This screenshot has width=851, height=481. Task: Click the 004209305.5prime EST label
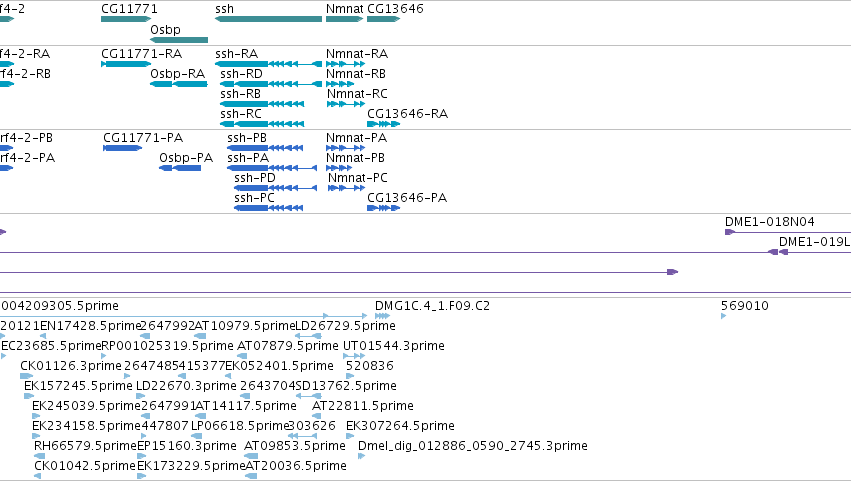[x=59, y=306]
